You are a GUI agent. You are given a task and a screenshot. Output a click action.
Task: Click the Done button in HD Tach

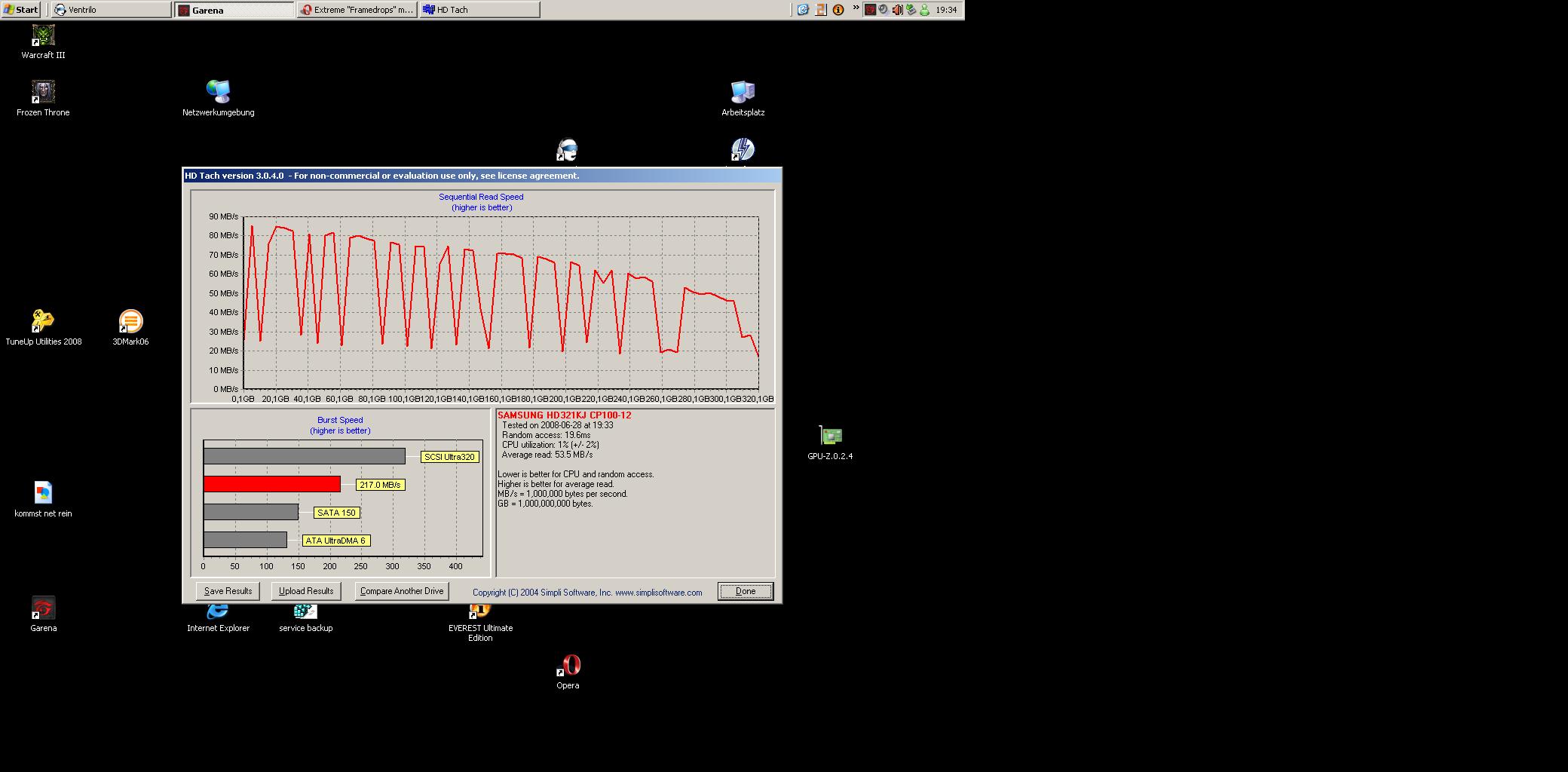746,591
